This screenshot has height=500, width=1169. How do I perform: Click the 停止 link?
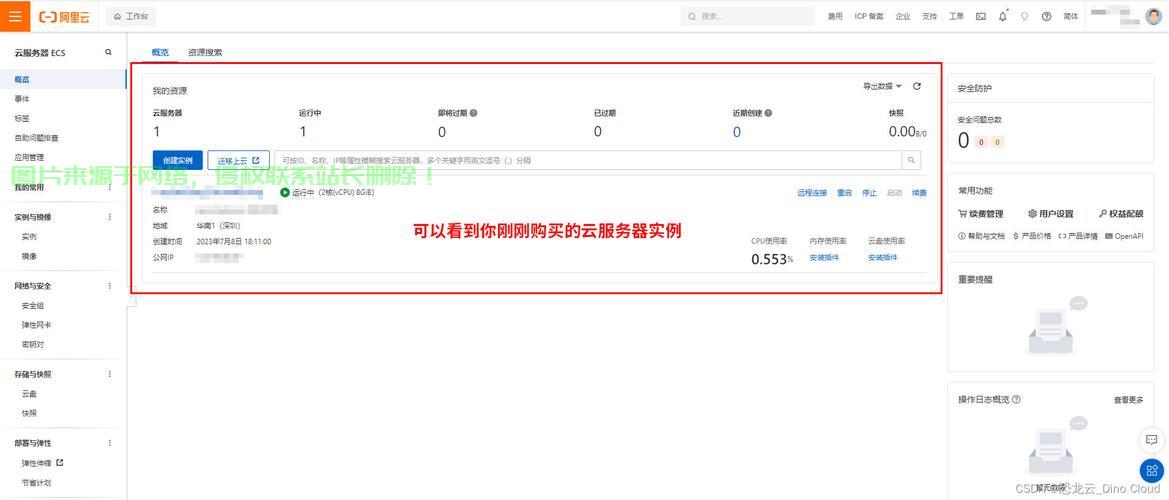point(869,193)
